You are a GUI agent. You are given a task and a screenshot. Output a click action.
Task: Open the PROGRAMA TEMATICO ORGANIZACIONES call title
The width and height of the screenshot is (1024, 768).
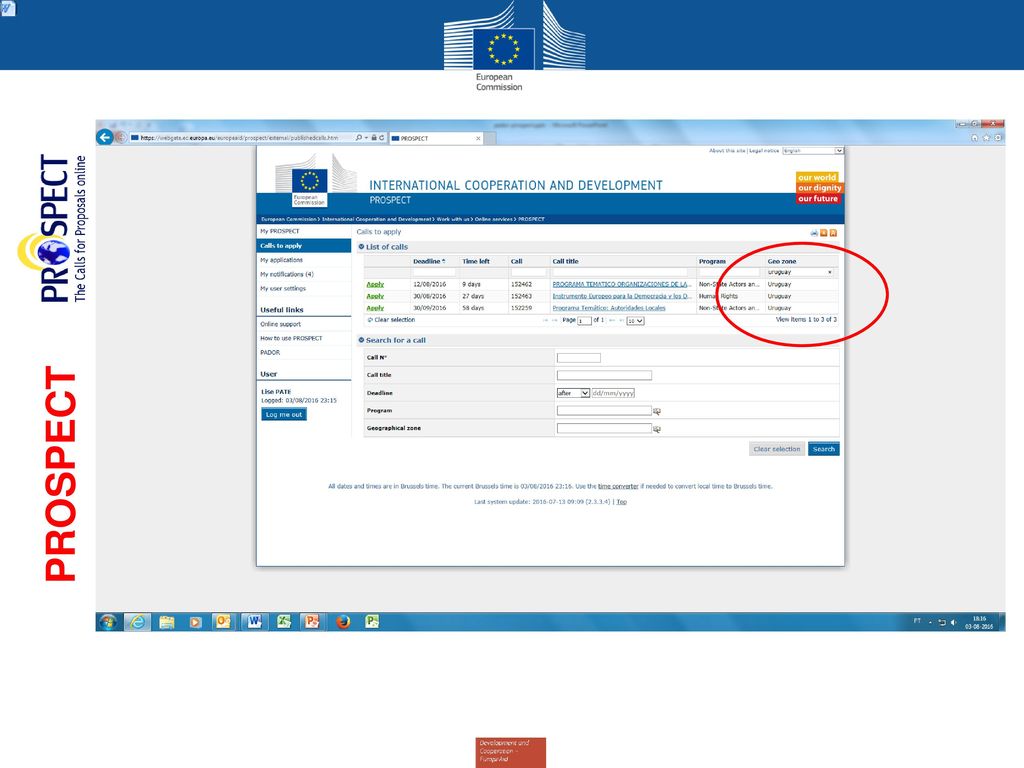[622, 285]
